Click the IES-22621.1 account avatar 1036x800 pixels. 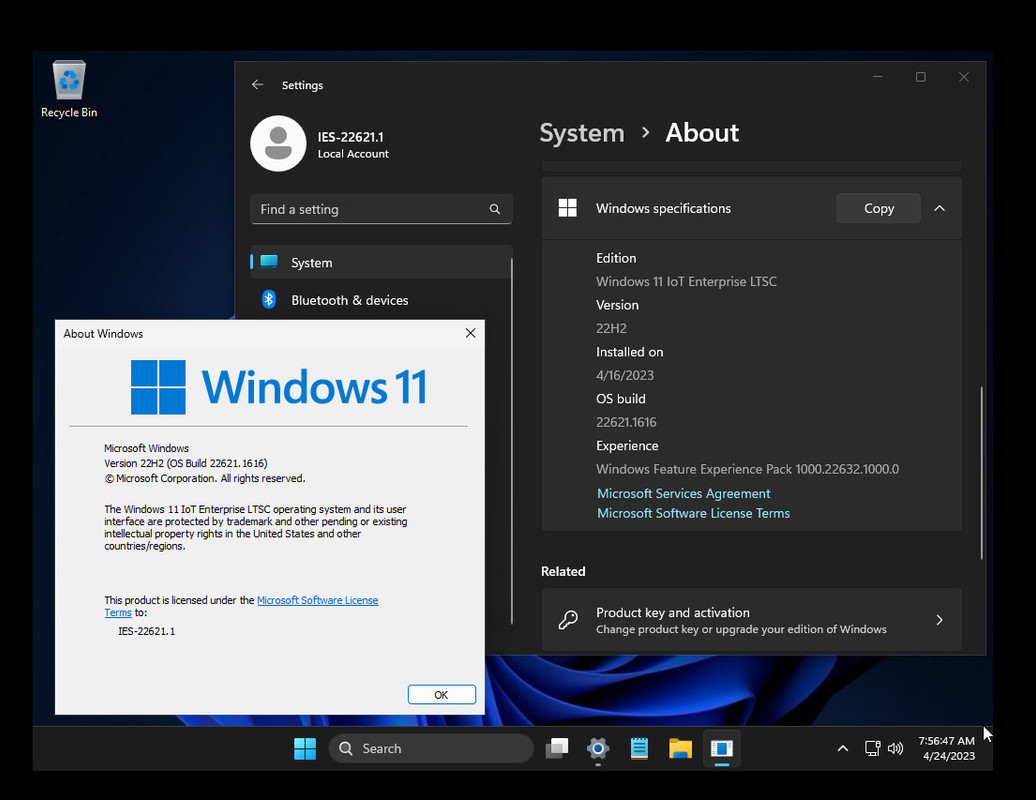point(278,143)
